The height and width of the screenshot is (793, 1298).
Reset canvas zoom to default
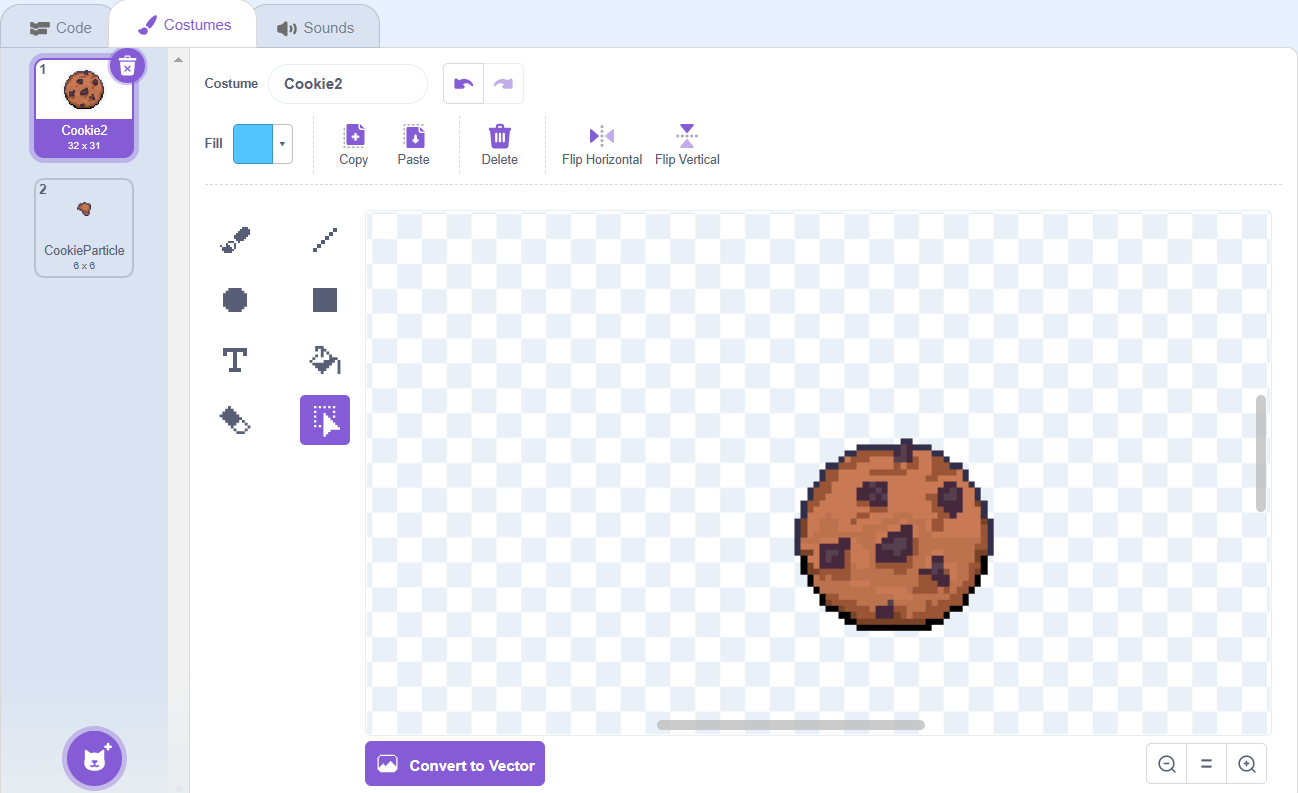pos(1207,764)
